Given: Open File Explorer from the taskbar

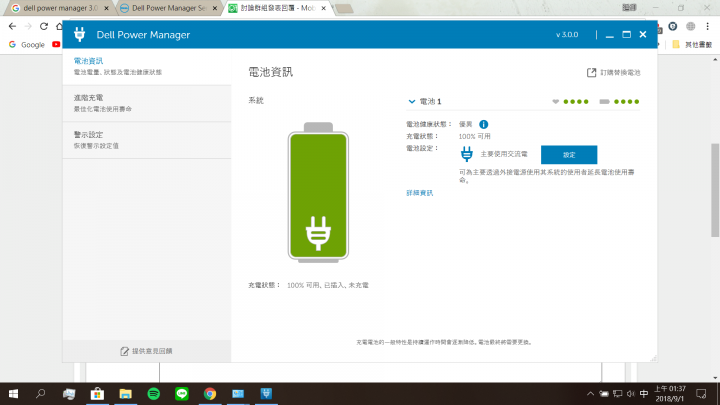Looking at the screenshot, I should [125, 394].
